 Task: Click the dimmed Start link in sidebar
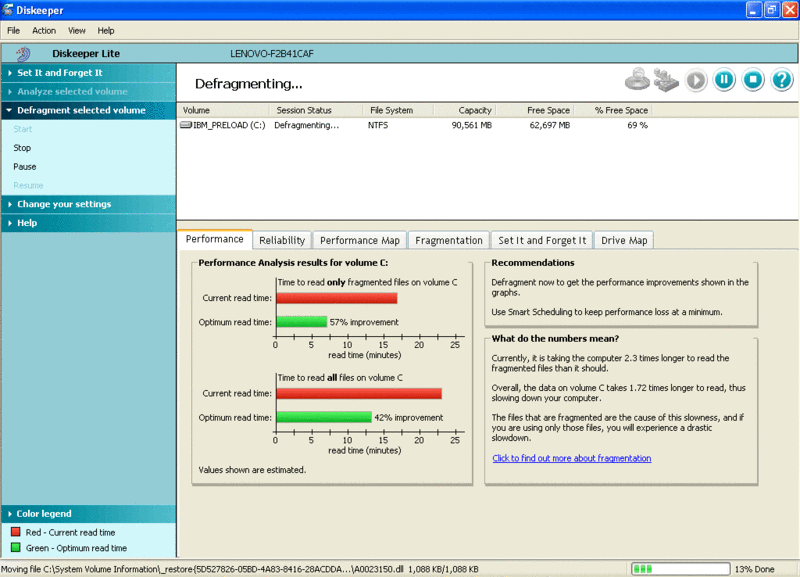[22, 129]
